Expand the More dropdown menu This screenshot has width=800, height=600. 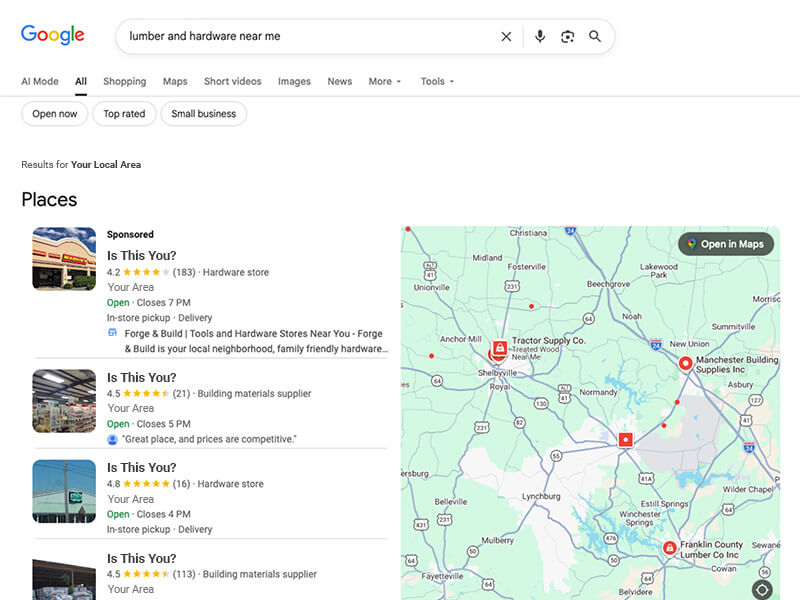click(385, 82)
